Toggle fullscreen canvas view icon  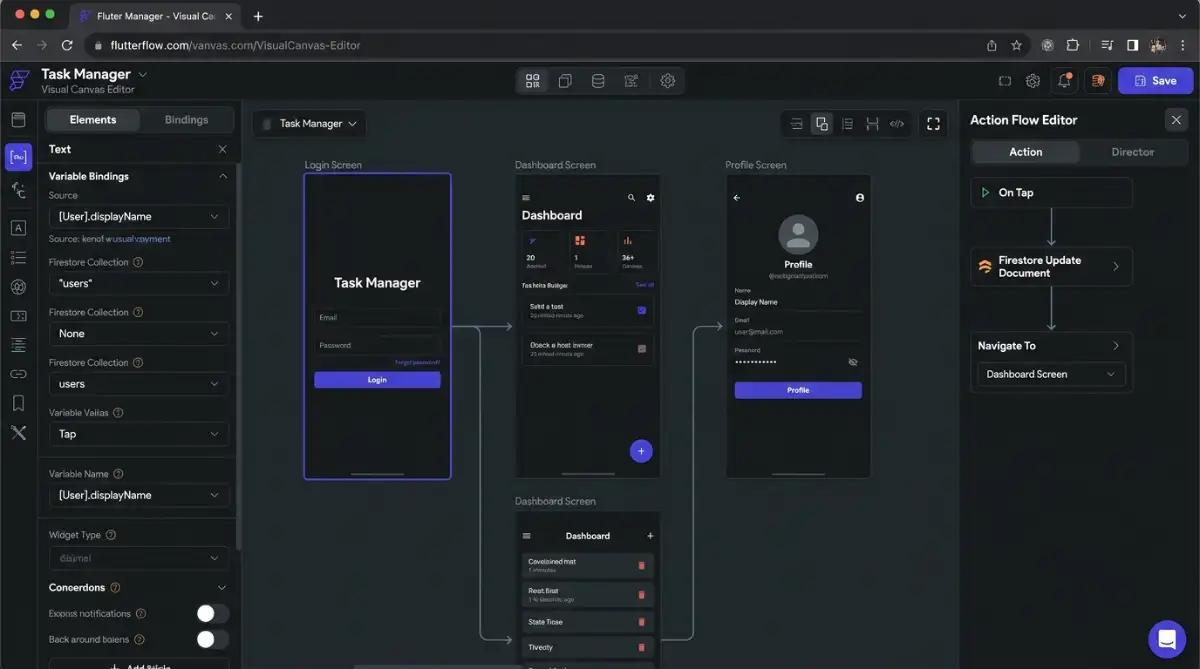(933, 124)
